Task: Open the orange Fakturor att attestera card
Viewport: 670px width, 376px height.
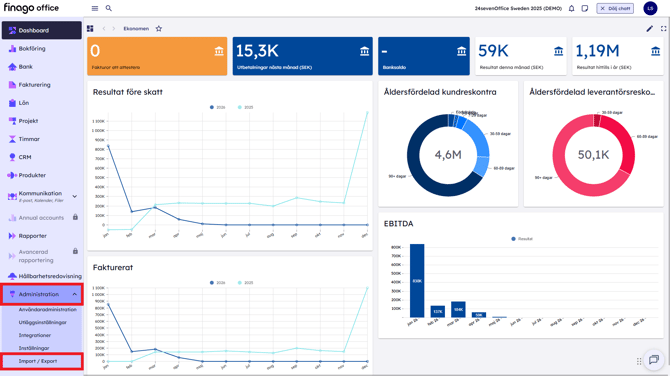Action: click(x=157, y=56)
